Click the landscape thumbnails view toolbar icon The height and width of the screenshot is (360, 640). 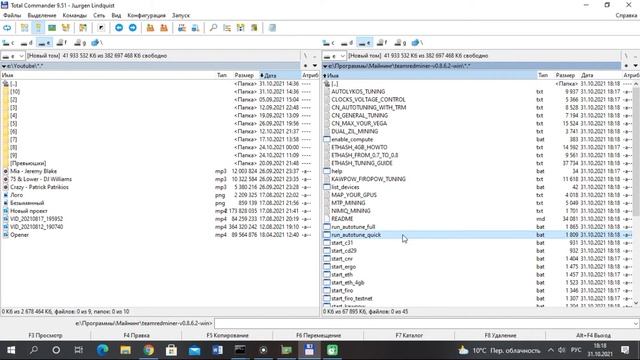[x=52, y=28]
